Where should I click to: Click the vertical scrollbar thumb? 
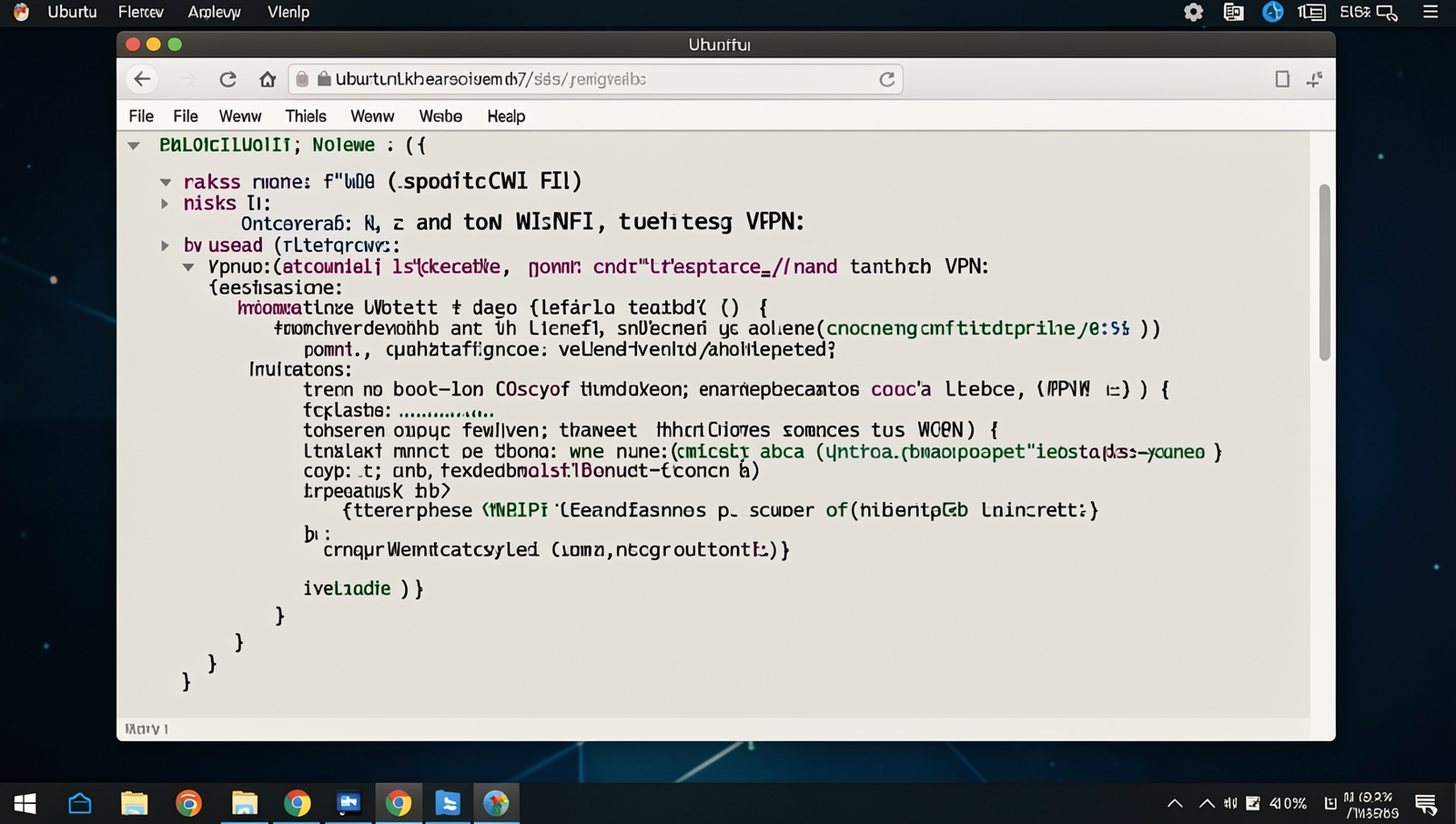[x=1324, y=273]
